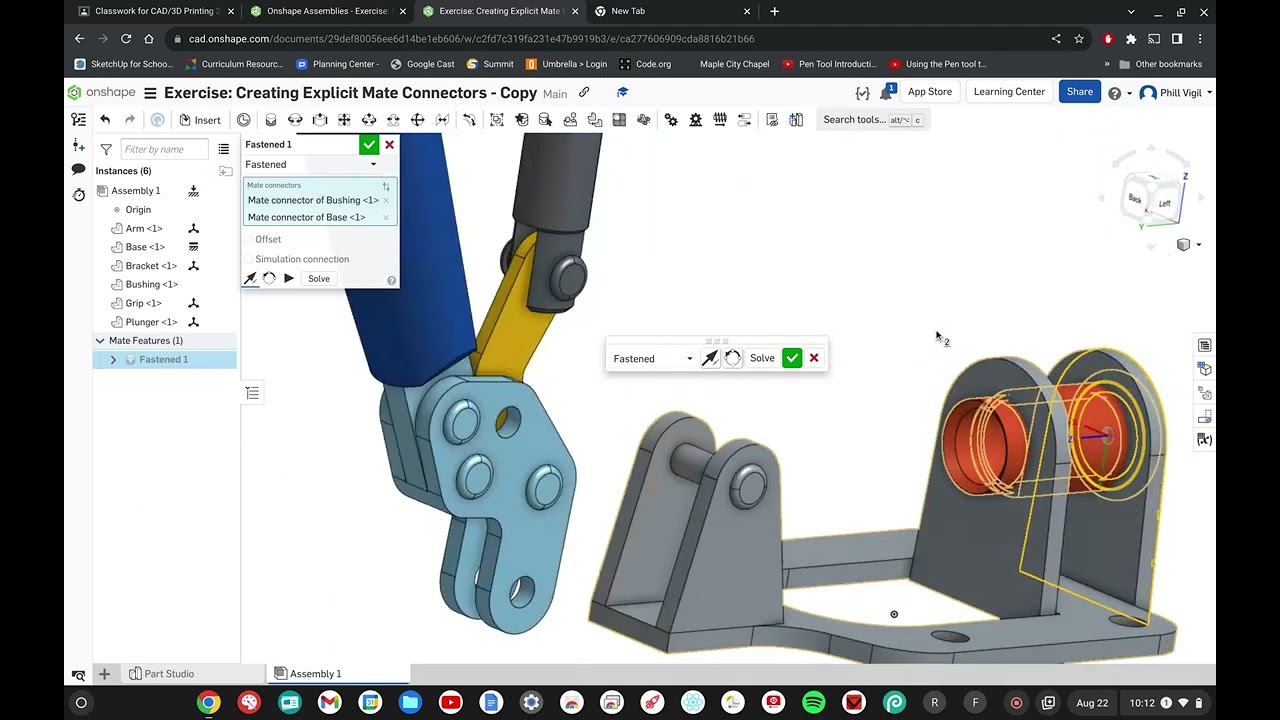Click the Undo arrow in toolbar

click(x=105, y=120)
